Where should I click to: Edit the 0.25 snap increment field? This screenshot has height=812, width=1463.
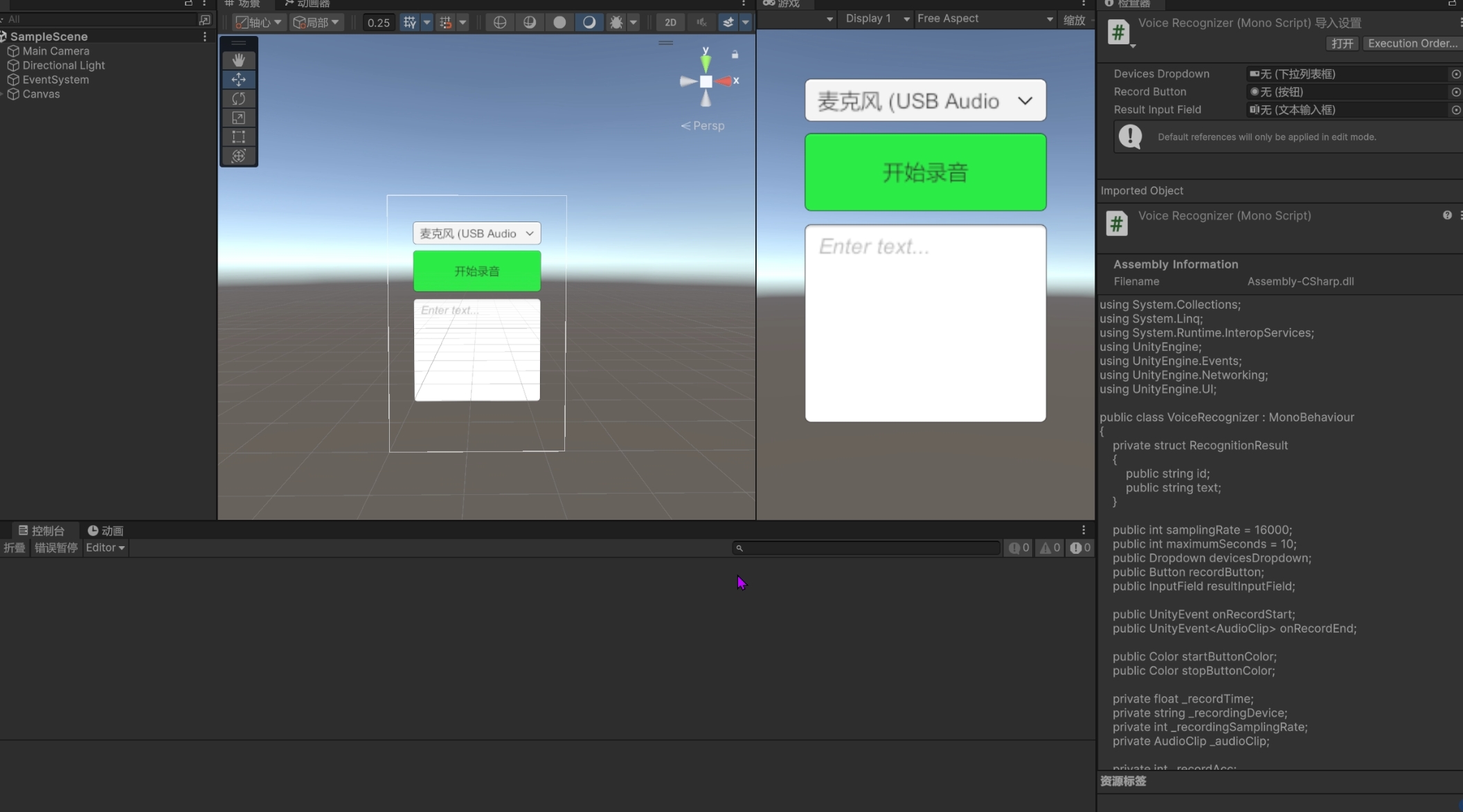coord(379,22)
